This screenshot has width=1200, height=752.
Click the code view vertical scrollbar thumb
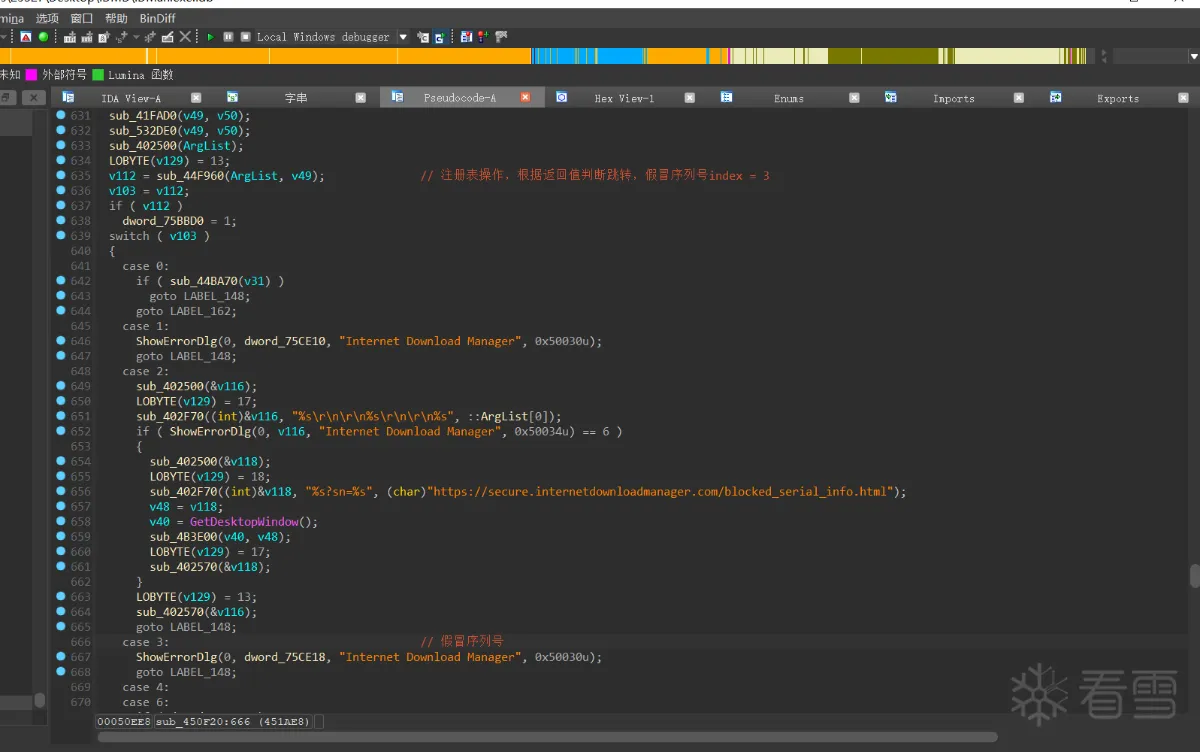(x=1194, y=576)
